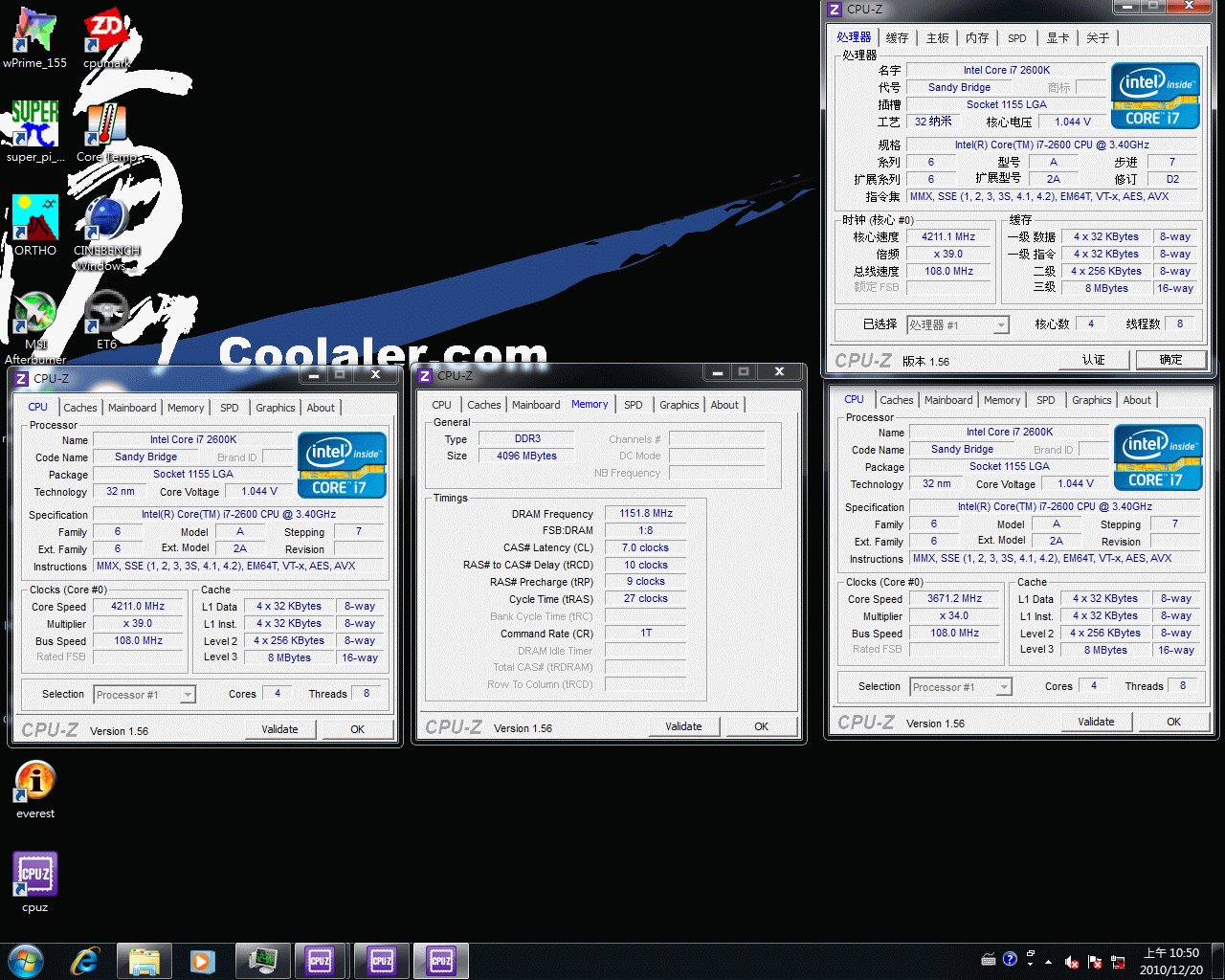
Task: Launch the super_pi desktop icon
Action: click(35, 132)
